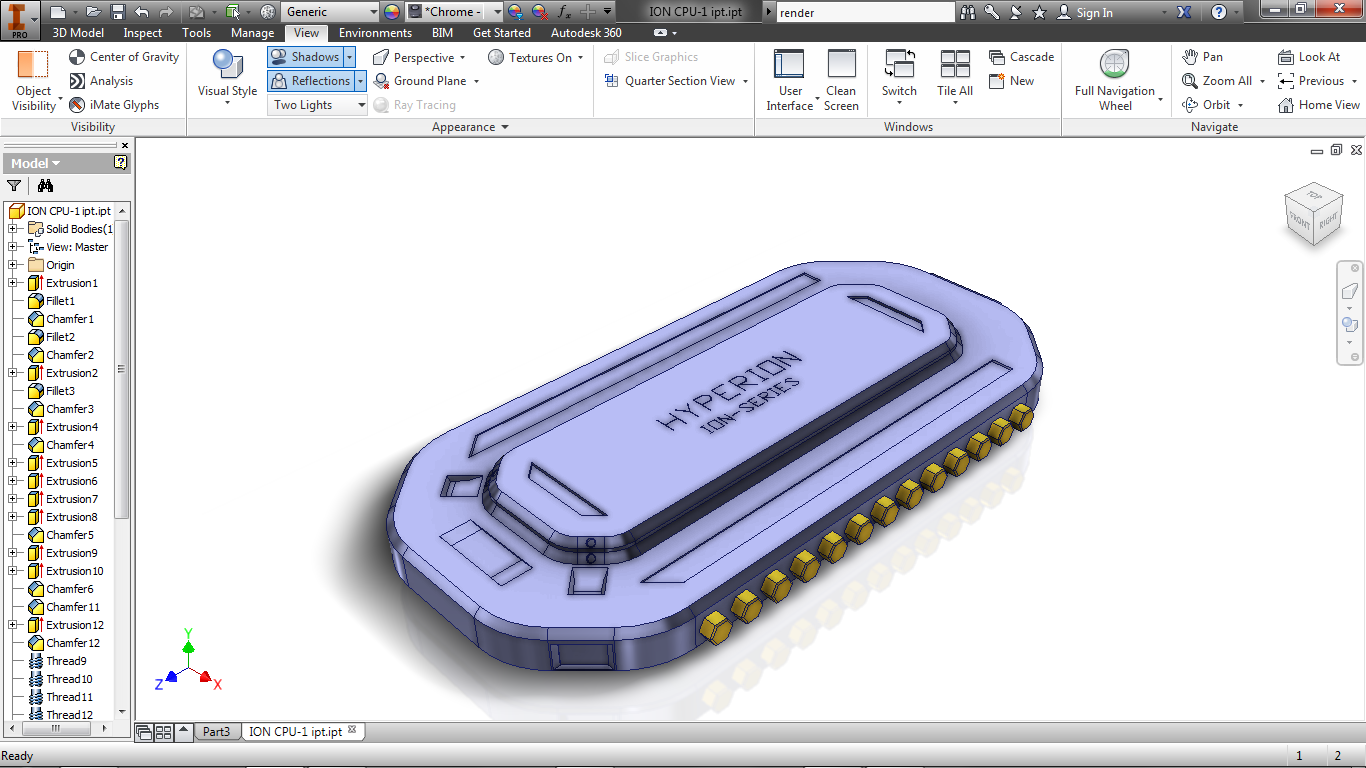Click the Perspective view button

coord(413,57)
